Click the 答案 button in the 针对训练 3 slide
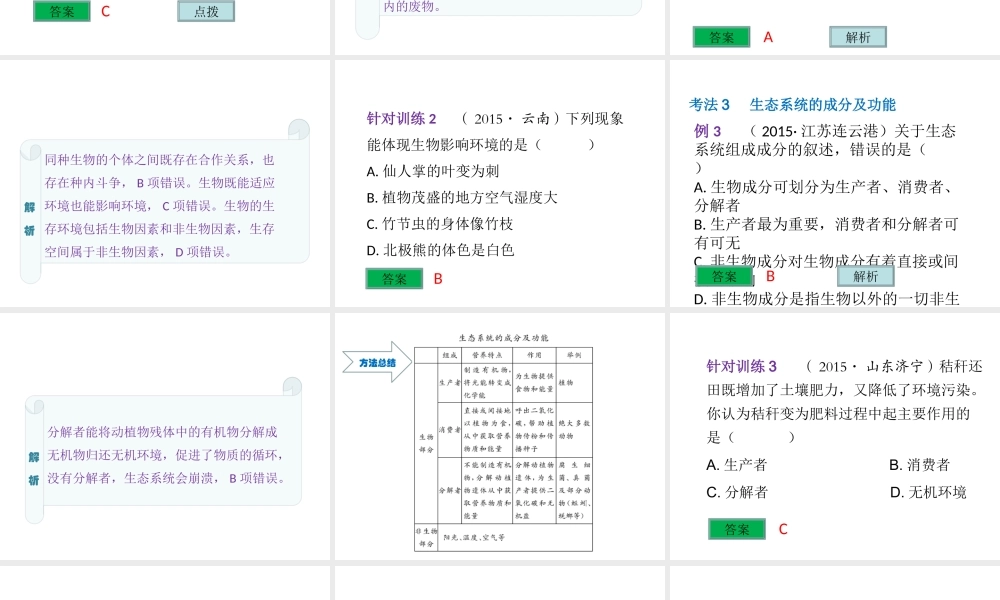The width and height of the screenshot is (1000, 600). pyautogui.click(x=737, y=529)
